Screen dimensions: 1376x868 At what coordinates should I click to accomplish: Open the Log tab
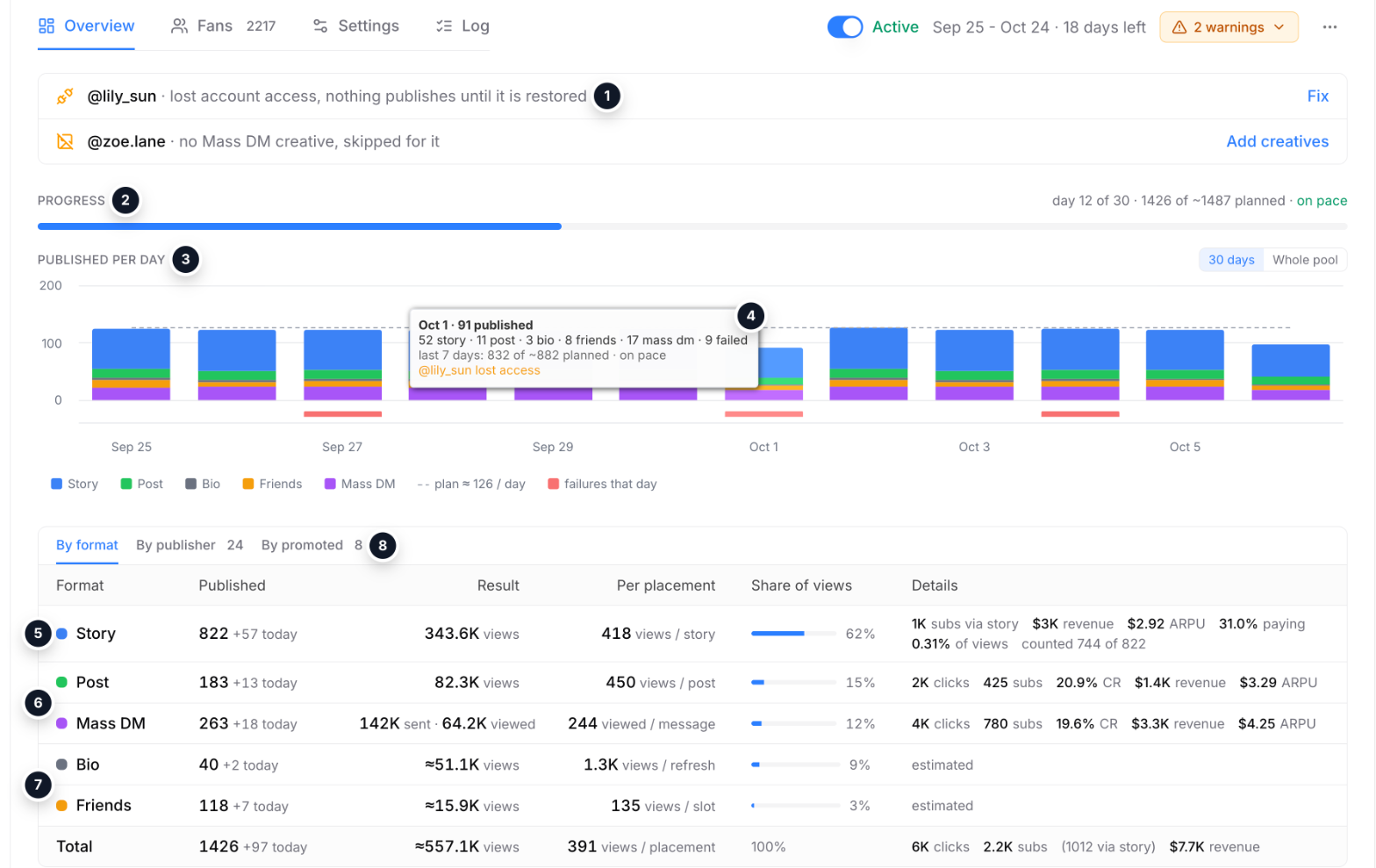tap(462, 25)
